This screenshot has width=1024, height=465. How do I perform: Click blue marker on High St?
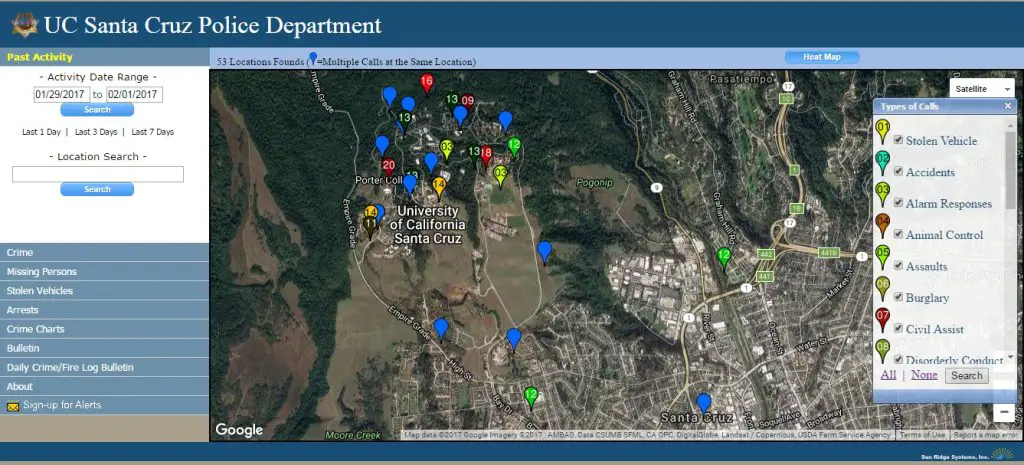click(441, 328)
